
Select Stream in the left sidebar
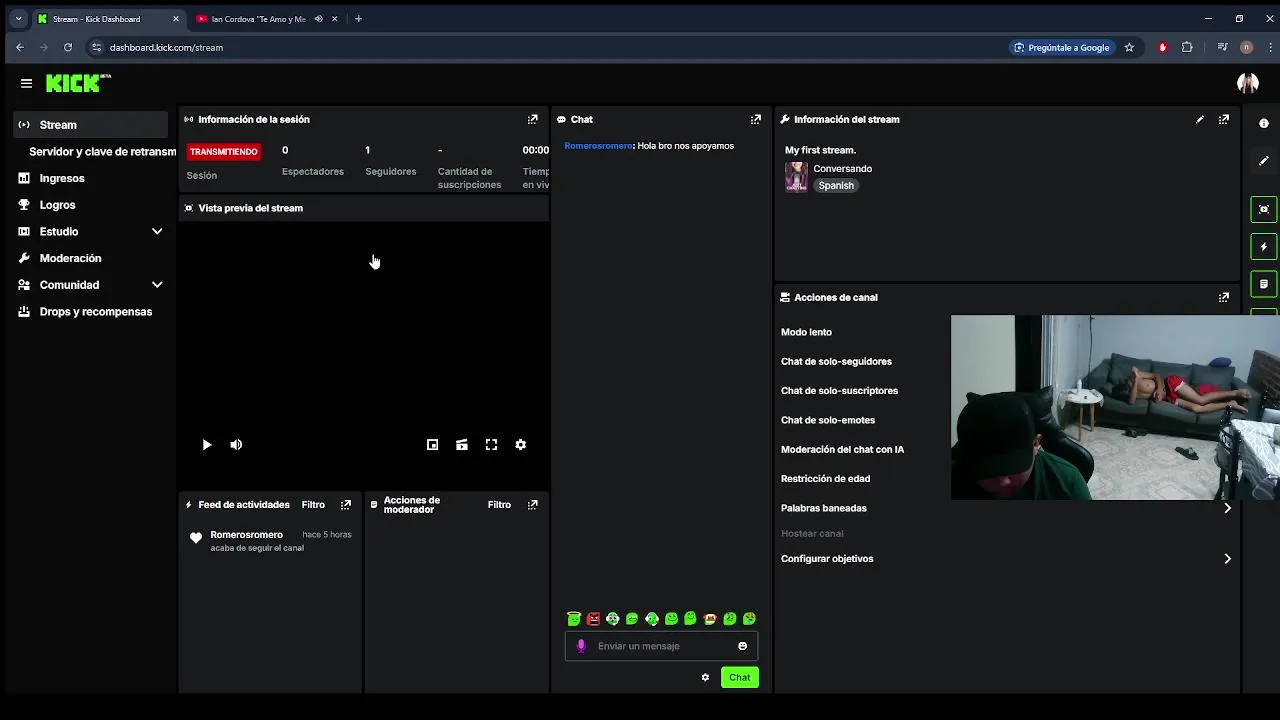[90, 125]
